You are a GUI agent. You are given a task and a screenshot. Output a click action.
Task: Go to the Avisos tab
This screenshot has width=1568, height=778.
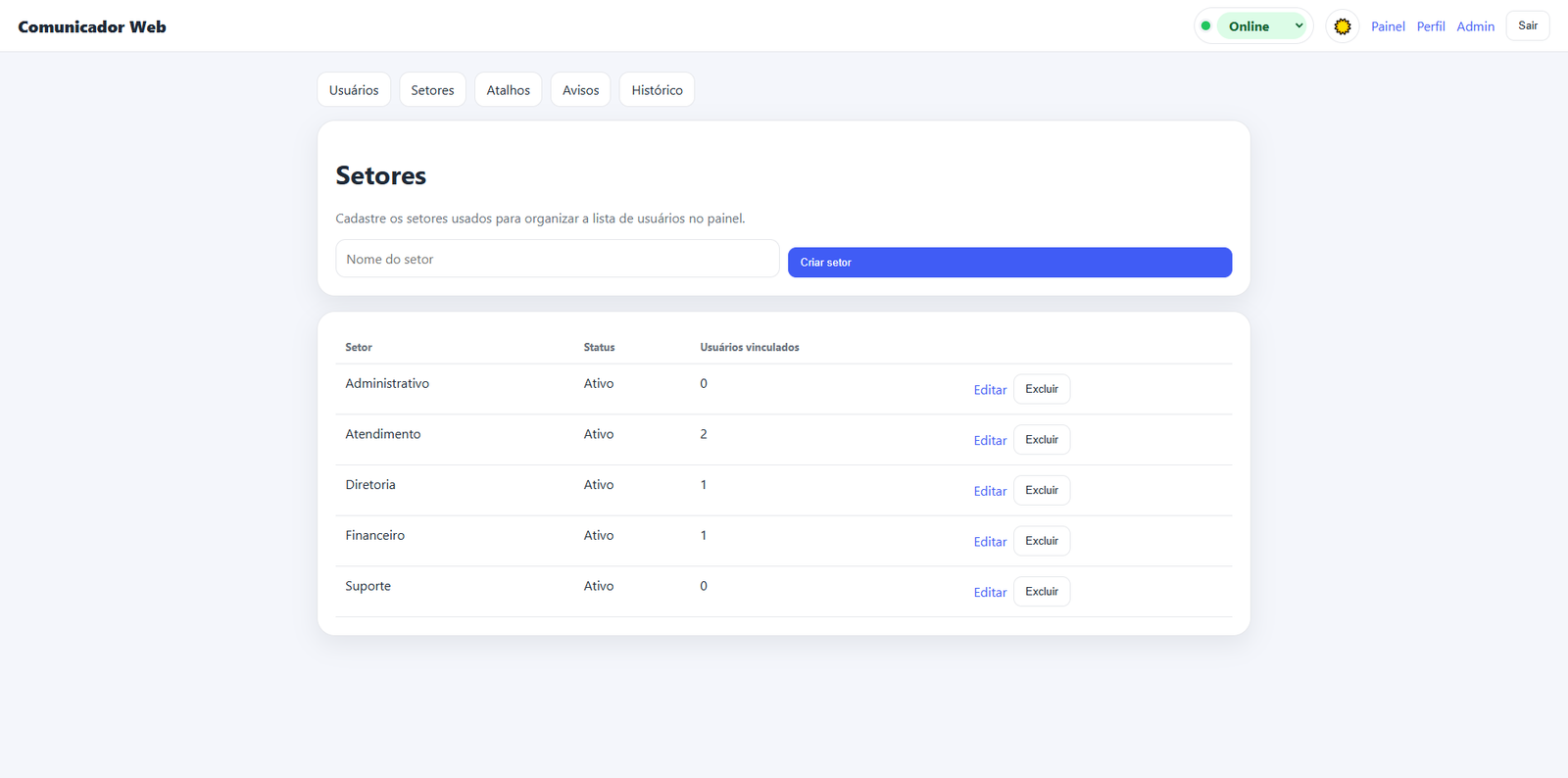click(x=581, y=90)
